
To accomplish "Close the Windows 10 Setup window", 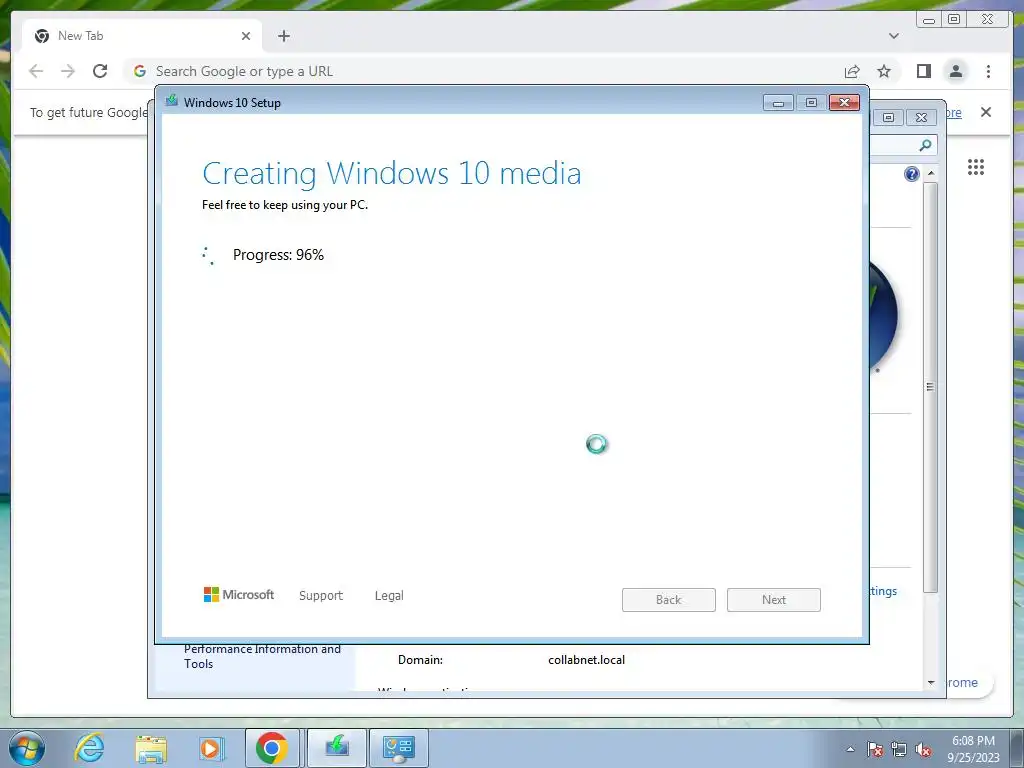I will 844,103.
